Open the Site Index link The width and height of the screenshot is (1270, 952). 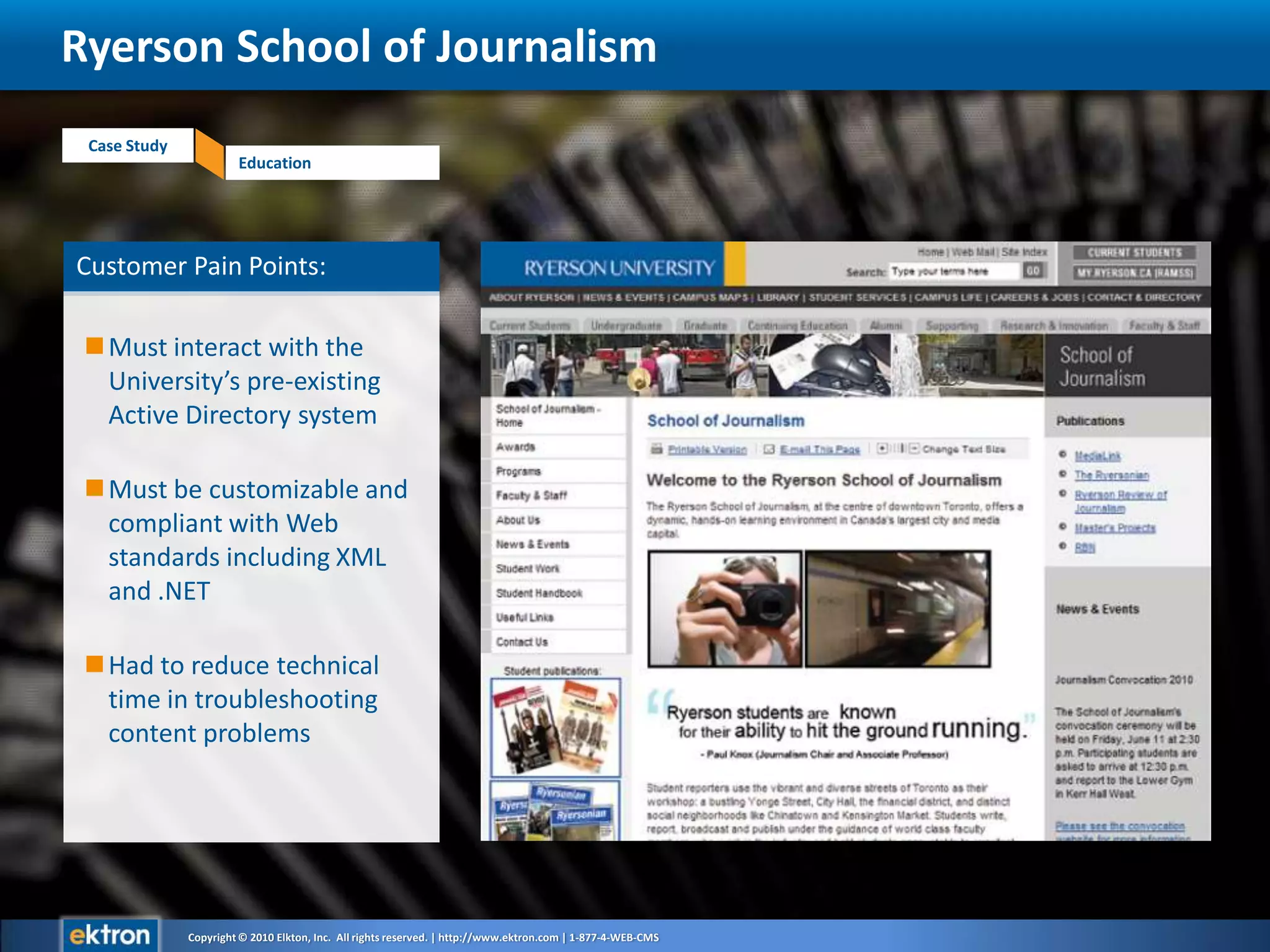pyautogui.click(x=1024, y=252)
